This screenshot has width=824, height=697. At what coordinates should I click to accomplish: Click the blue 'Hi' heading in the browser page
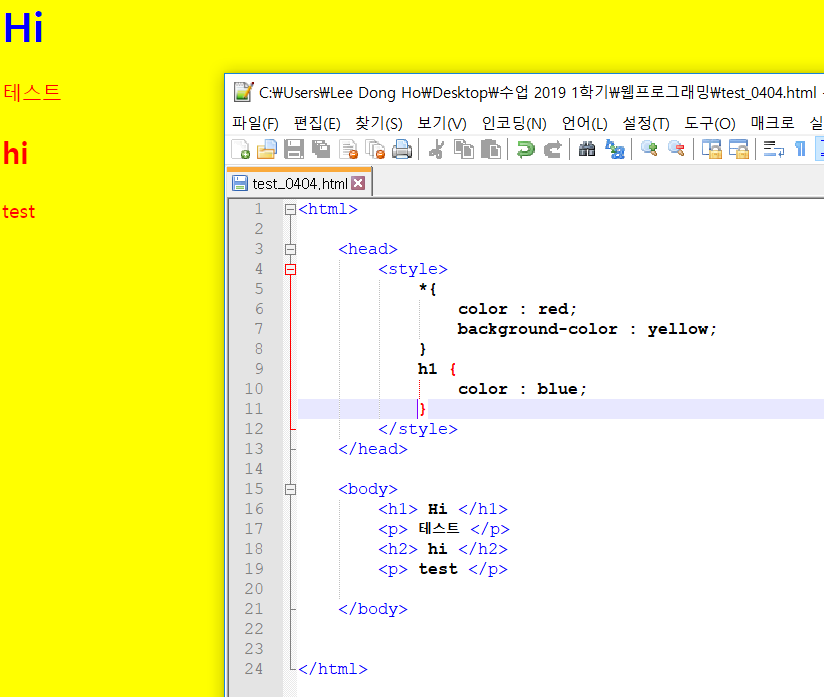(x=23, y=27)
